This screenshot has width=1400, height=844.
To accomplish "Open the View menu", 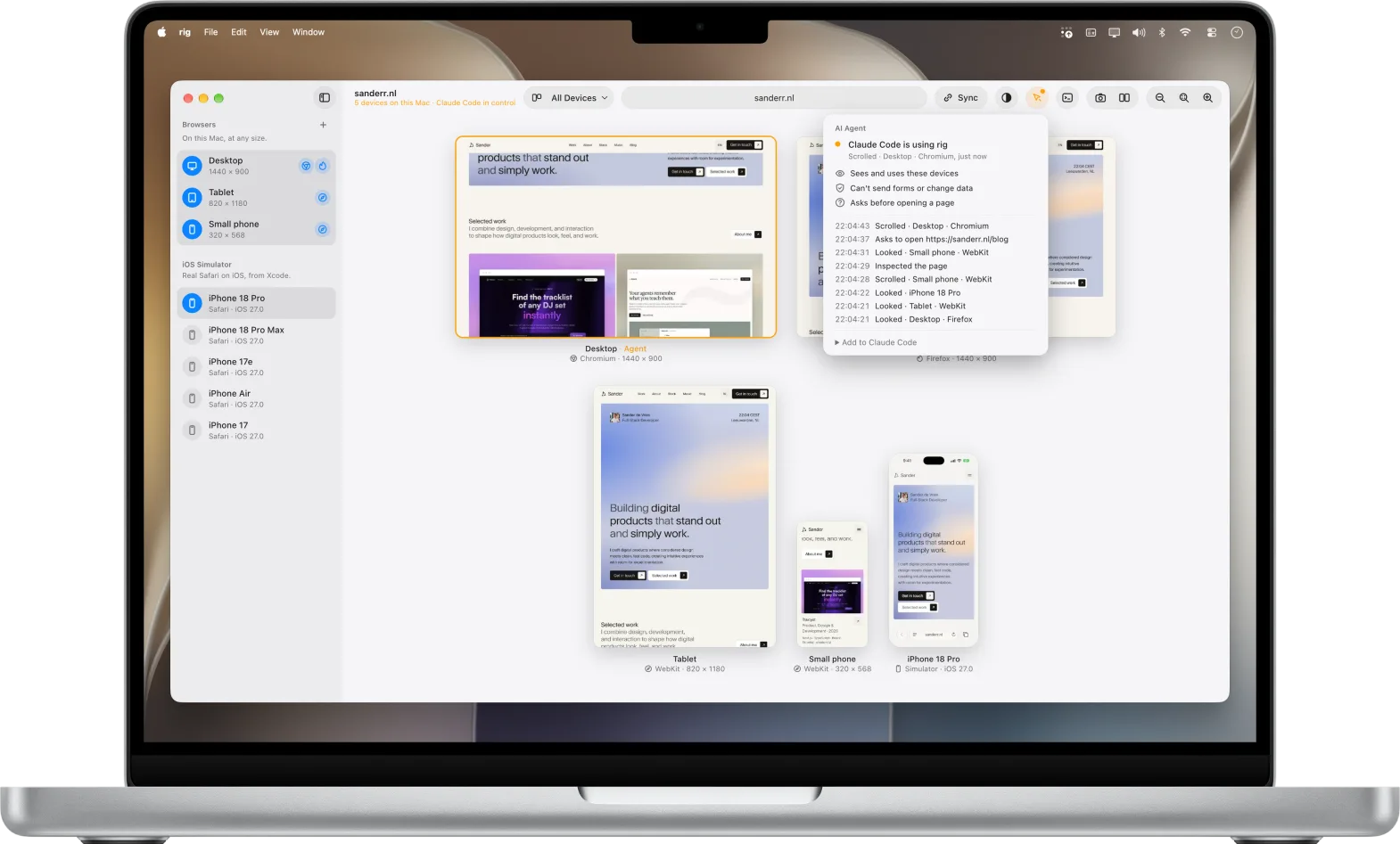I will point(269,32).
